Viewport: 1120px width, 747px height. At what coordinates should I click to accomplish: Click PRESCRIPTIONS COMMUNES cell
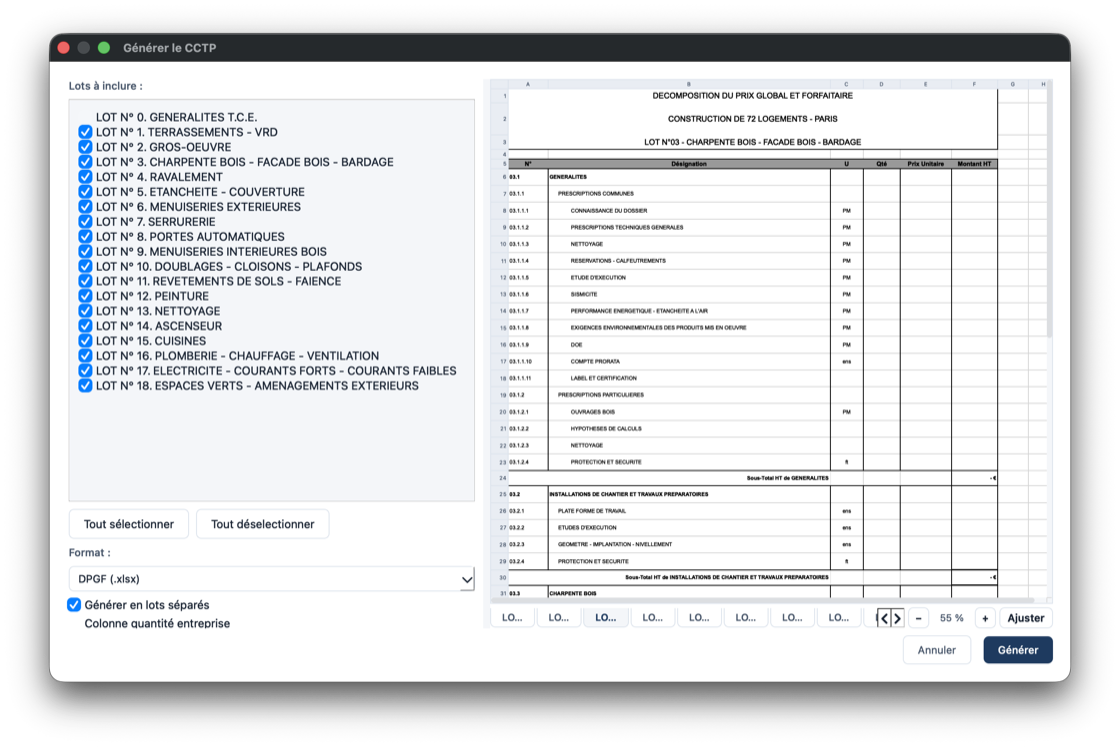(x=596, y=194)
